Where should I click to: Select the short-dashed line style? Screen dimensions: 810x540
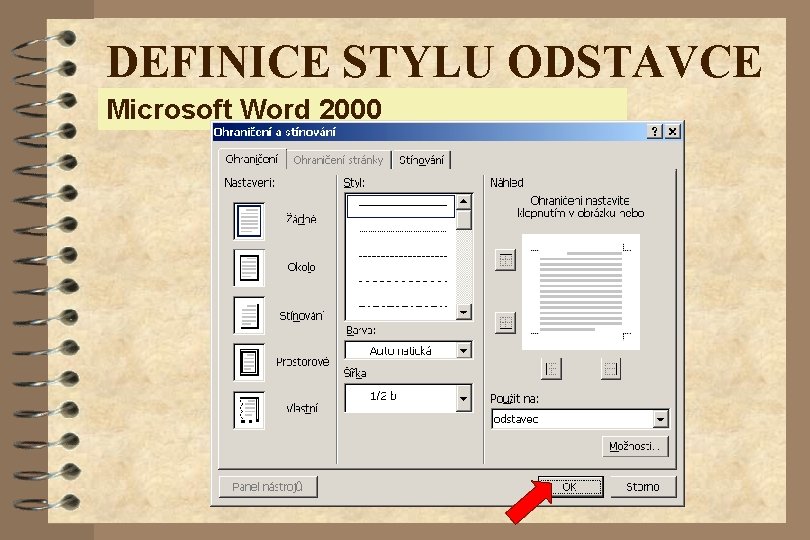pyautogui.click(x=402, y=256)
